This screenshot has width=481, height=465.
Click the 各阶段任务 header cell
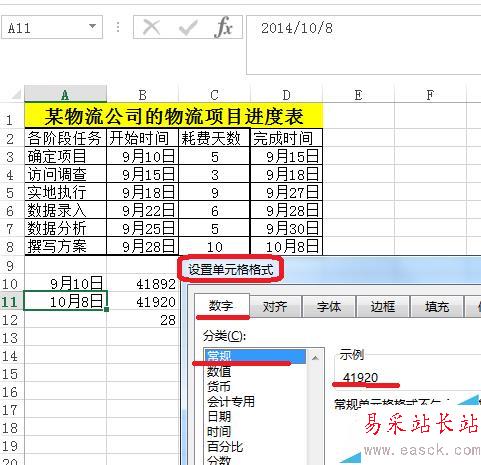tap(65, 138)
